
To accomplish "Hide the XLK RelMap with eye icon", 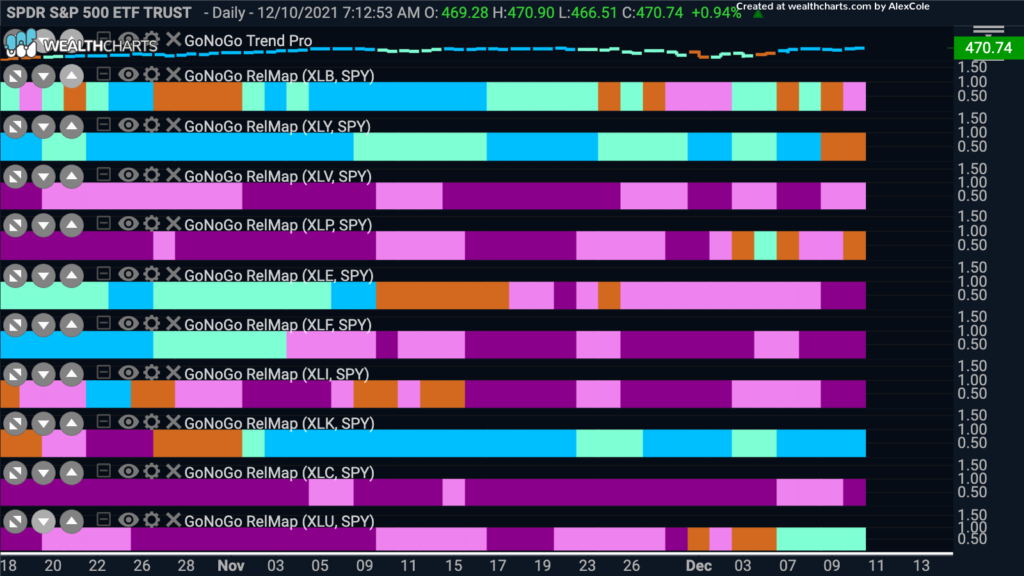I will pyautogui.click(x=128, y=422).
